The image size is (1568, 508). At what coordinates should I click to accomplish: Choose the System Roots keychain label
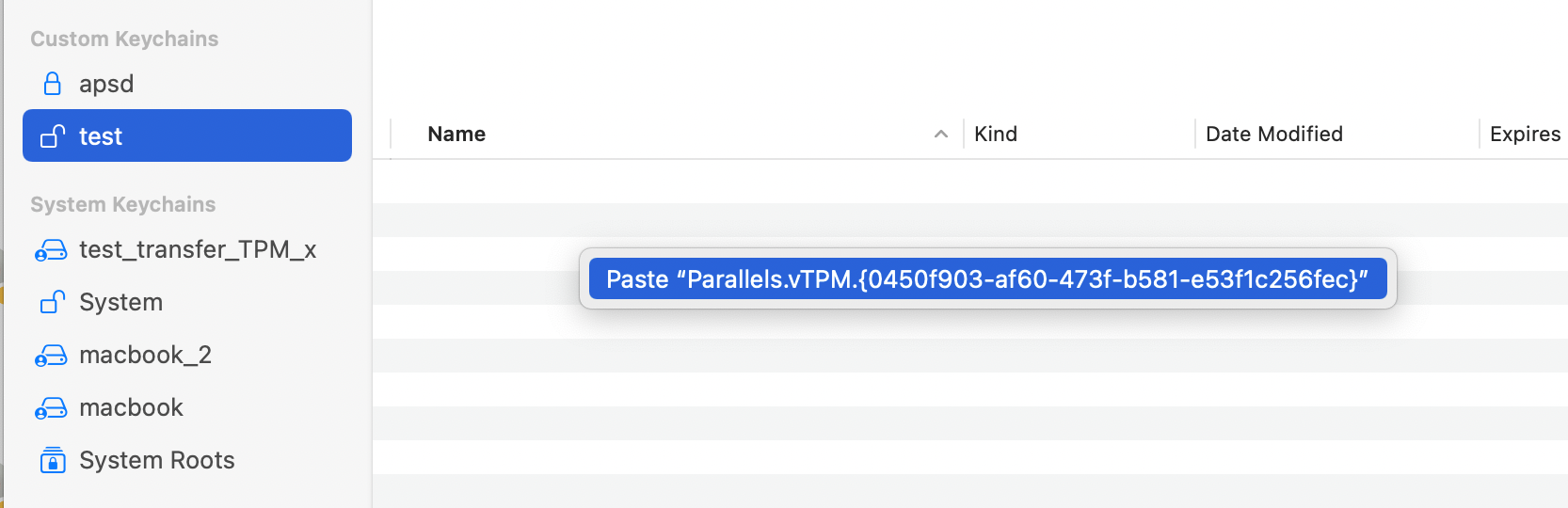point(157,460)
